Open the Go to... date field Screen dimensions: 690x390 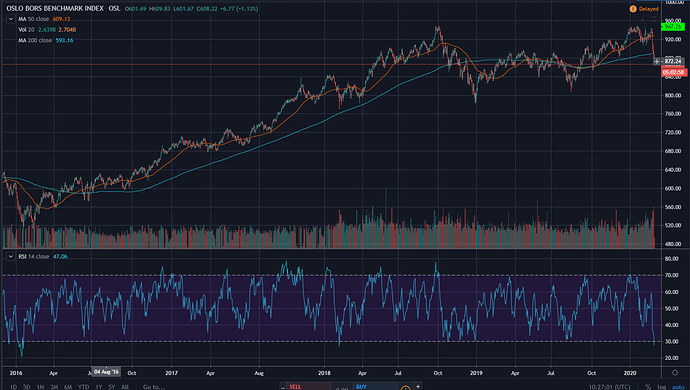[x=154, y=387]
